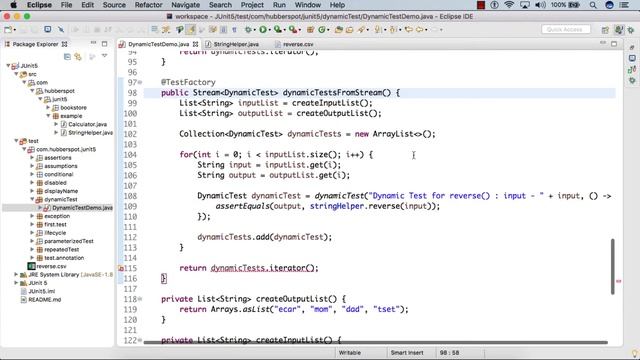
Task: Click the volume icon in menu bar
Action: coord(540,5)
